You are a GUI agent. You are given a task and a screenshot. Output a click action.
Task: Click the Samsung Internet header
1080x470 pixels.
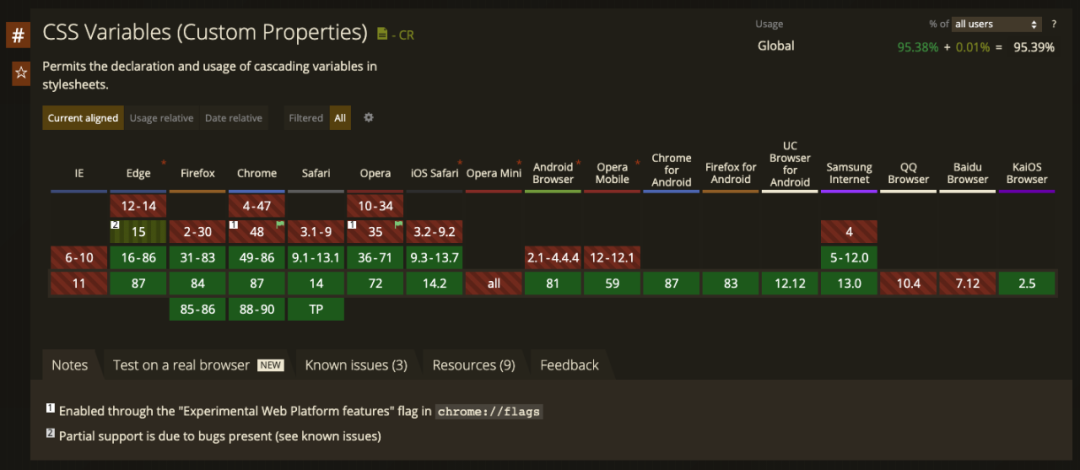(x=849, y=174)
